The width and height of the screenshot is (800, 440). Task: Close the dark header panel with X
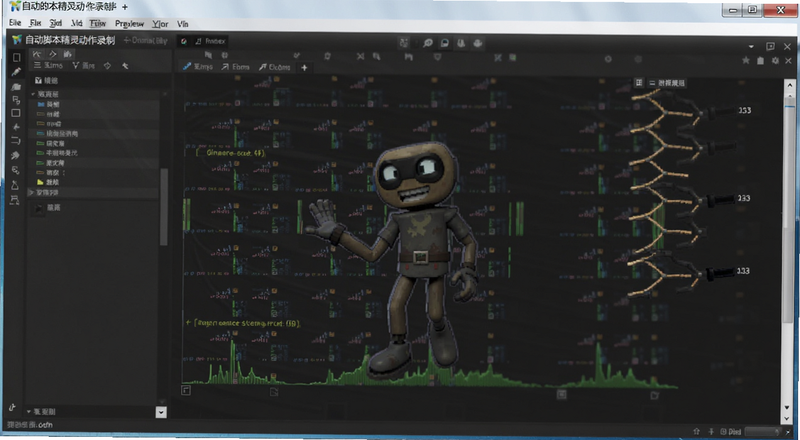point(787,46)
